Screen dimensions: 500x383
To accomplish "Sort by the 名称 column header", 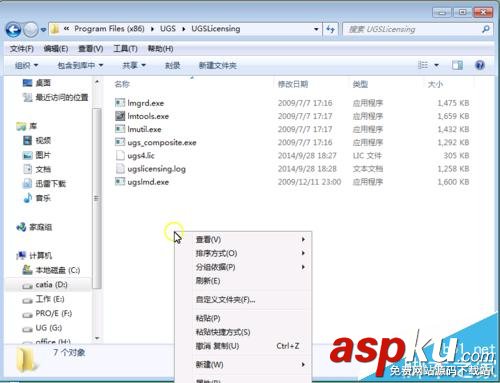I will [x=122, y=84].
